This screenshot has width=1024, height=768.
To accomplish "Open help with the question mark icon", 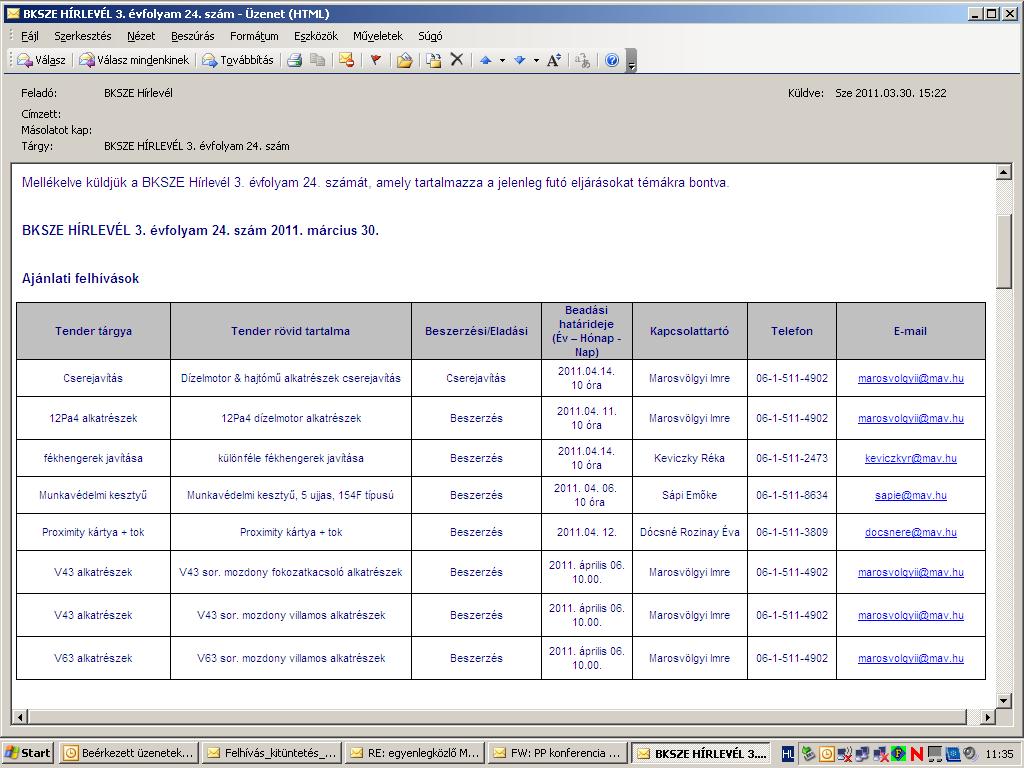I will (612, 60).
